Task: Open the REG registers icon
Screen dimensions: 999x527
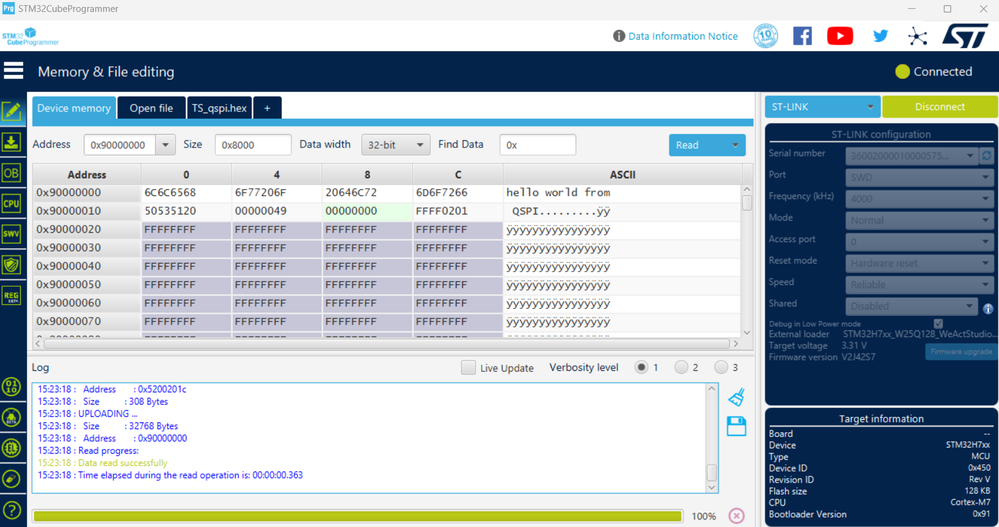Action: [11, 295]
